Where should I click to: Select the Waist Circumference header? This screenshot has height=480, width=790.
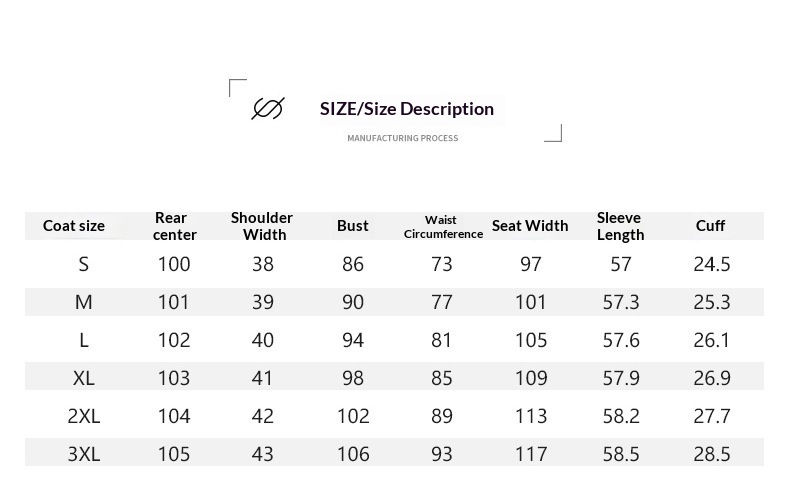pyautogui.click(x=442, y=227)
